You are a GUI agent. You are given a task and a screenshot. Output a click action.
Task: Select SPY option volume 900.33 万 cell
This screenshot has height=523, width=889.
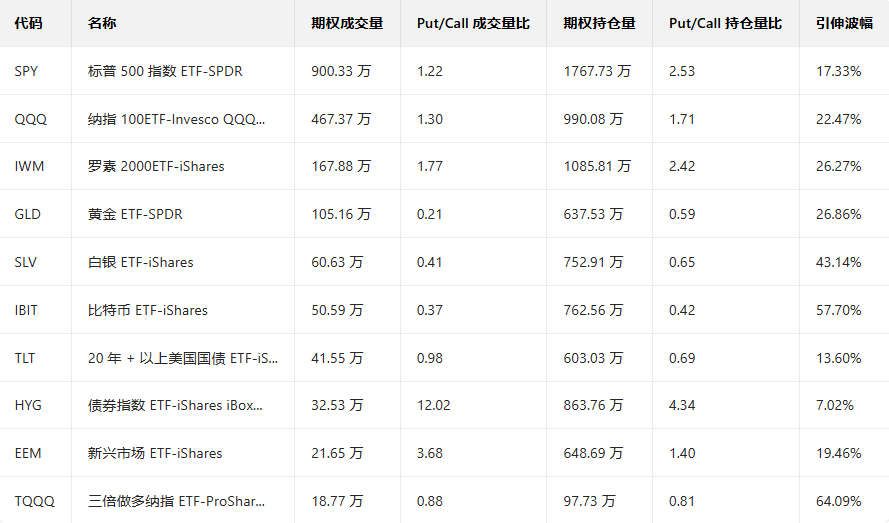341,71
